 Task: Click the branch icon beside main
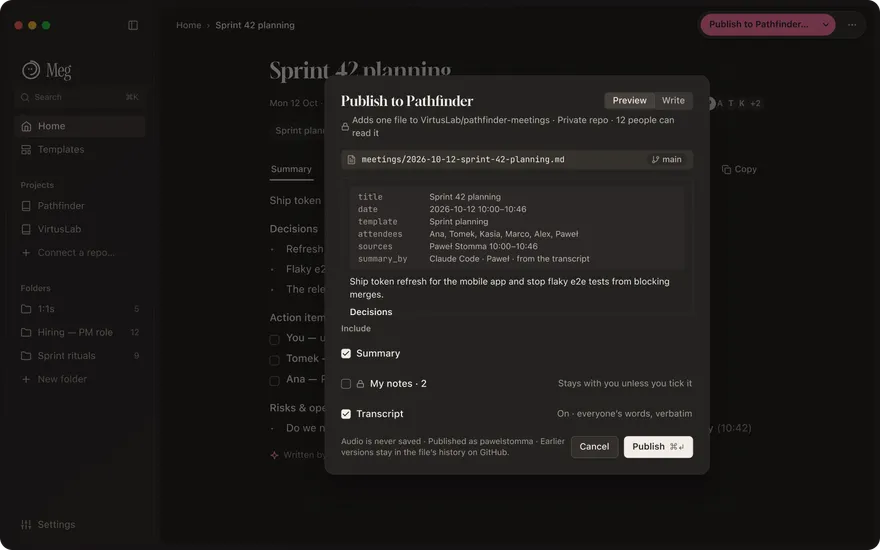click(x=655, y=160)
